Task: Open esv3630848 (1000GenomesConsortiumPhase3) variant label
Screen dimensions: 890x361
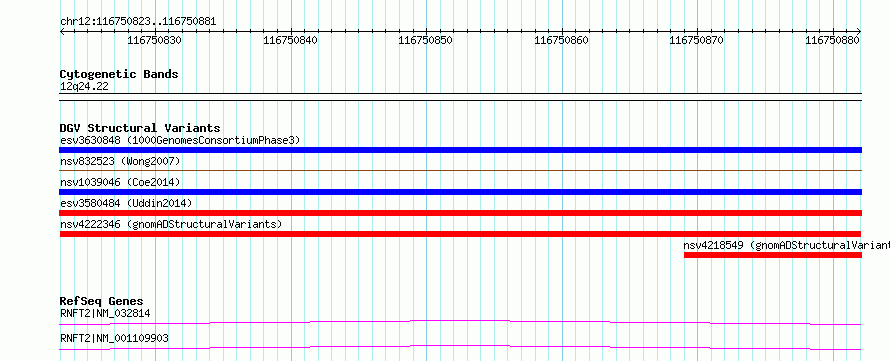Action: pos(180,140)
